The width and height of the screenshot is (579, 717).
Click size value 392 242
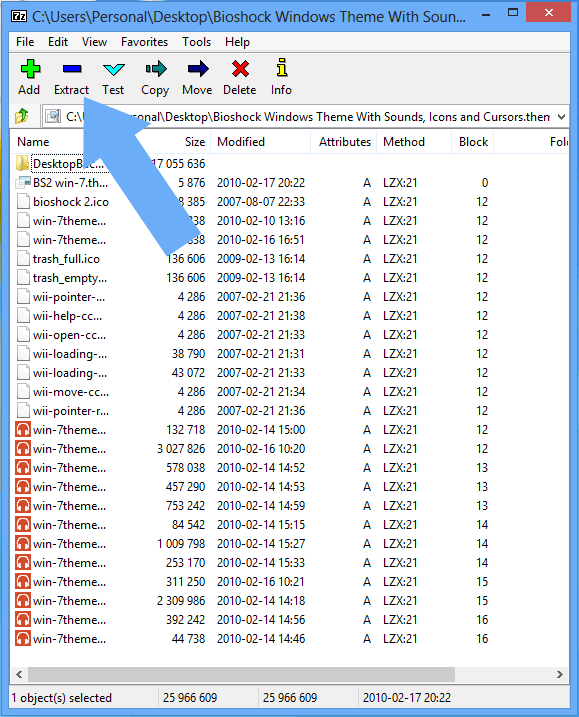coord(186,620)
